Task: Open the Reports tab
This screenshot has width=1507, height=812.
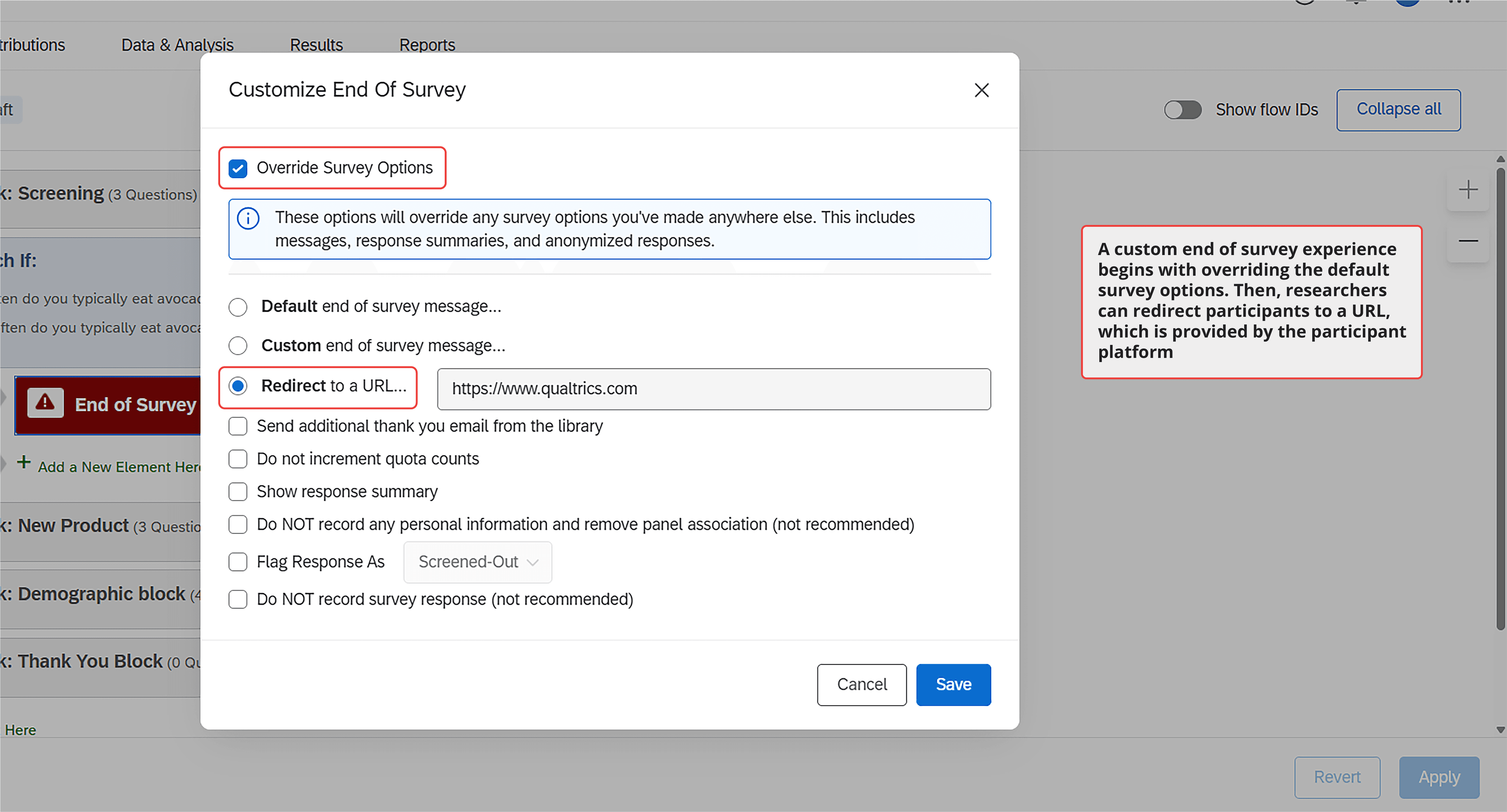Action: click(x=427, y=44)
